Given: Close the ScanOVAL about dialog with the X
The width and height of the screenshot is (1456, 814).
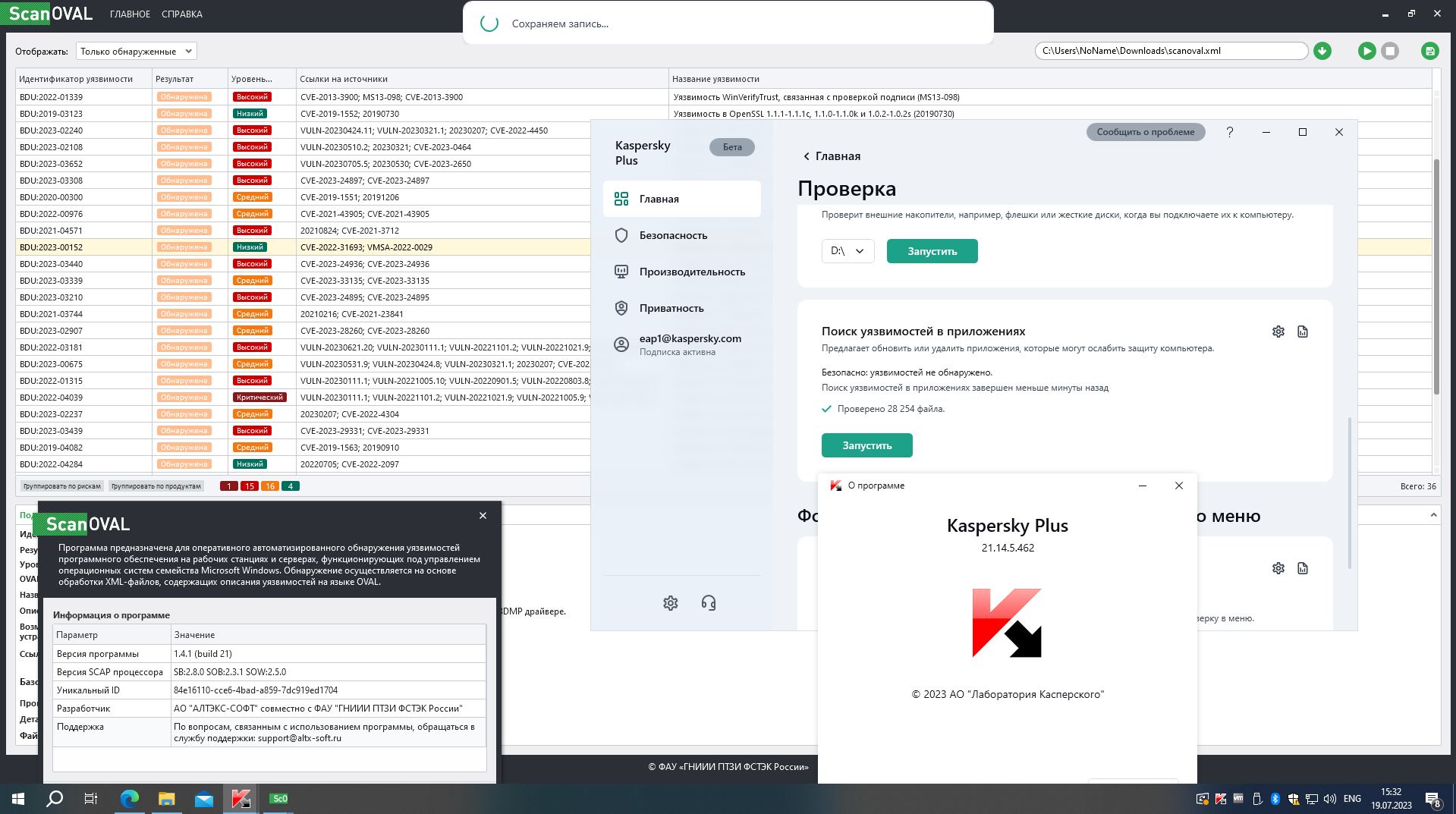Looking at the screenshot, I should (x=483, y=516).
